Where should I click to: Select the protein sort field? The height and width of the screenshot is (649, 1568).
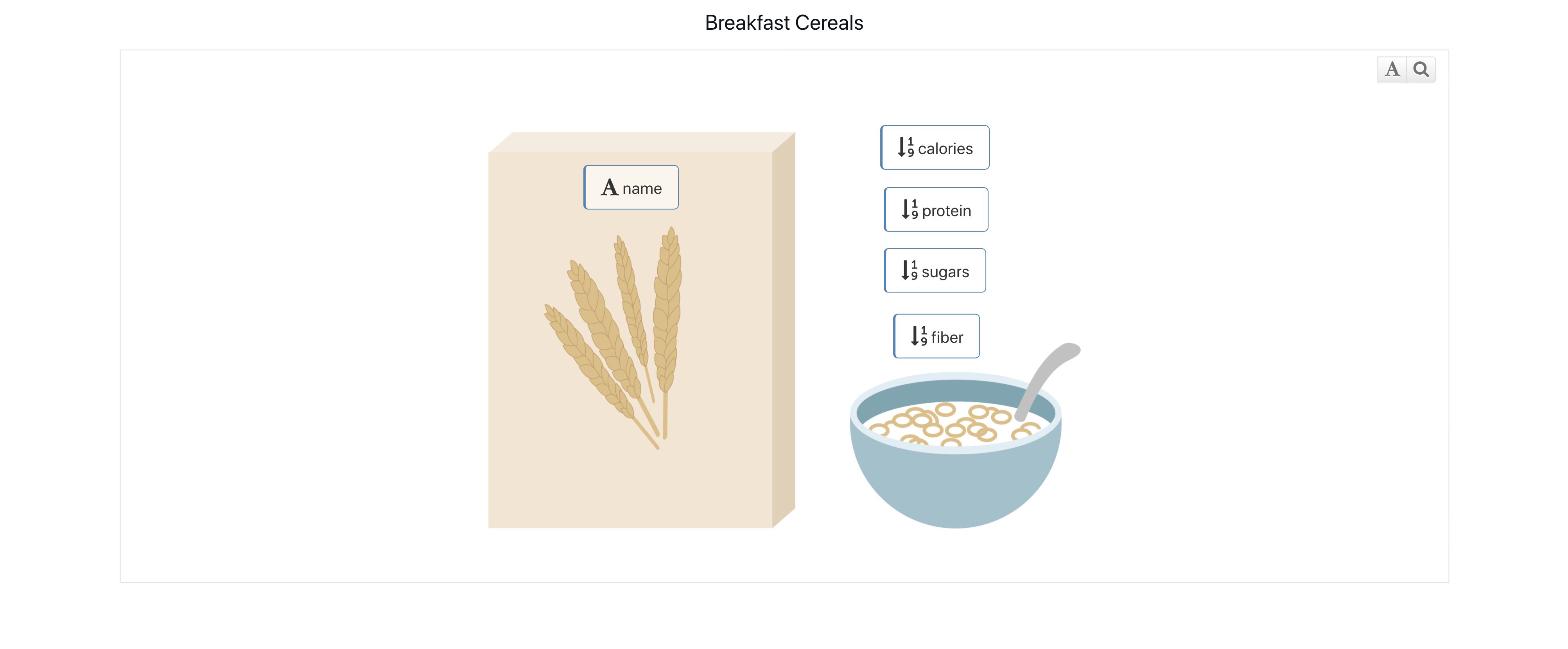click(936, 210)
